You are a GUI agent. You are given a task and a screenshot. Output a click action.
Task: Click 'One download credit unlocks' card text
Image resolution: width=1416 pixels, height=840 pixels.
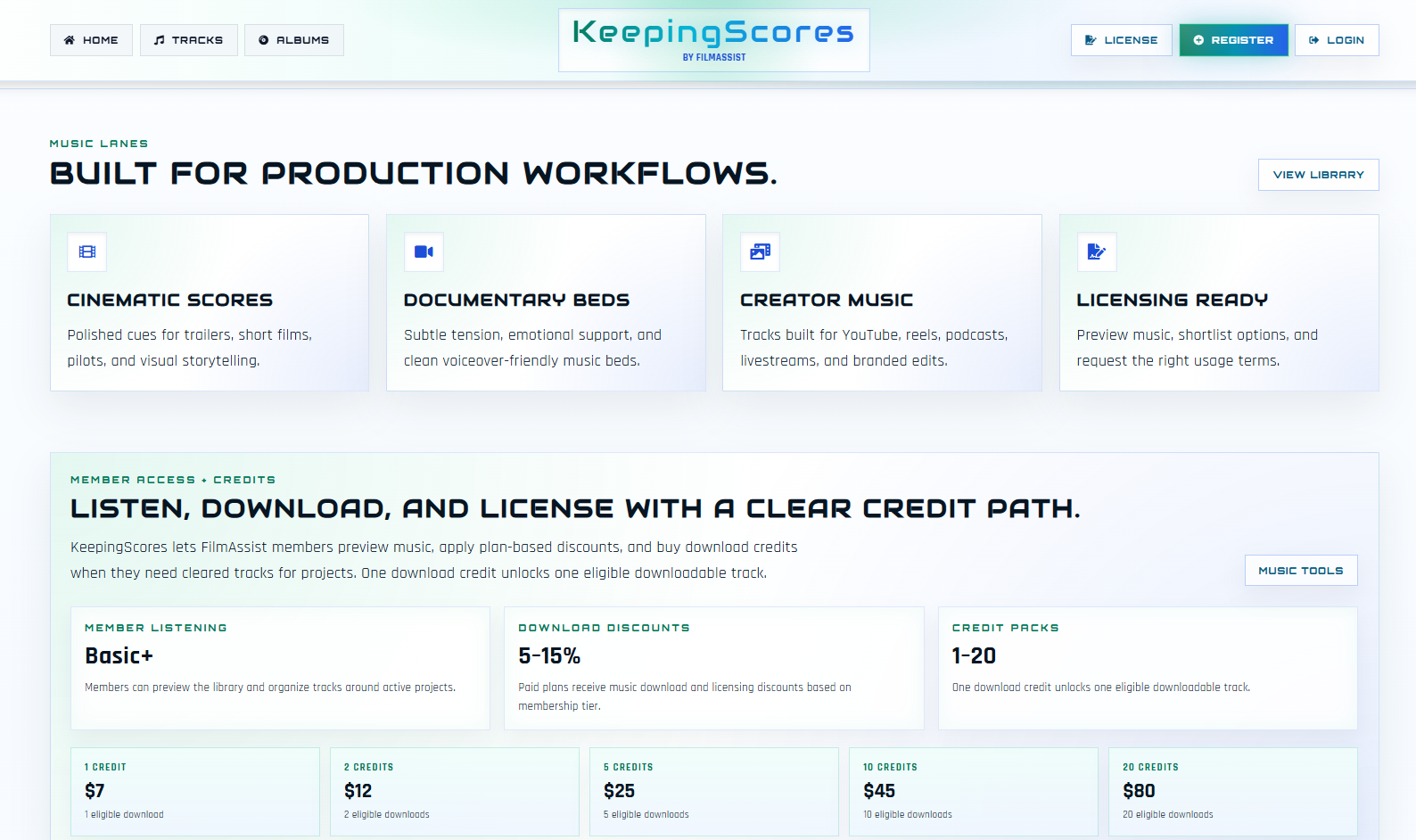tap(1101, 688)
